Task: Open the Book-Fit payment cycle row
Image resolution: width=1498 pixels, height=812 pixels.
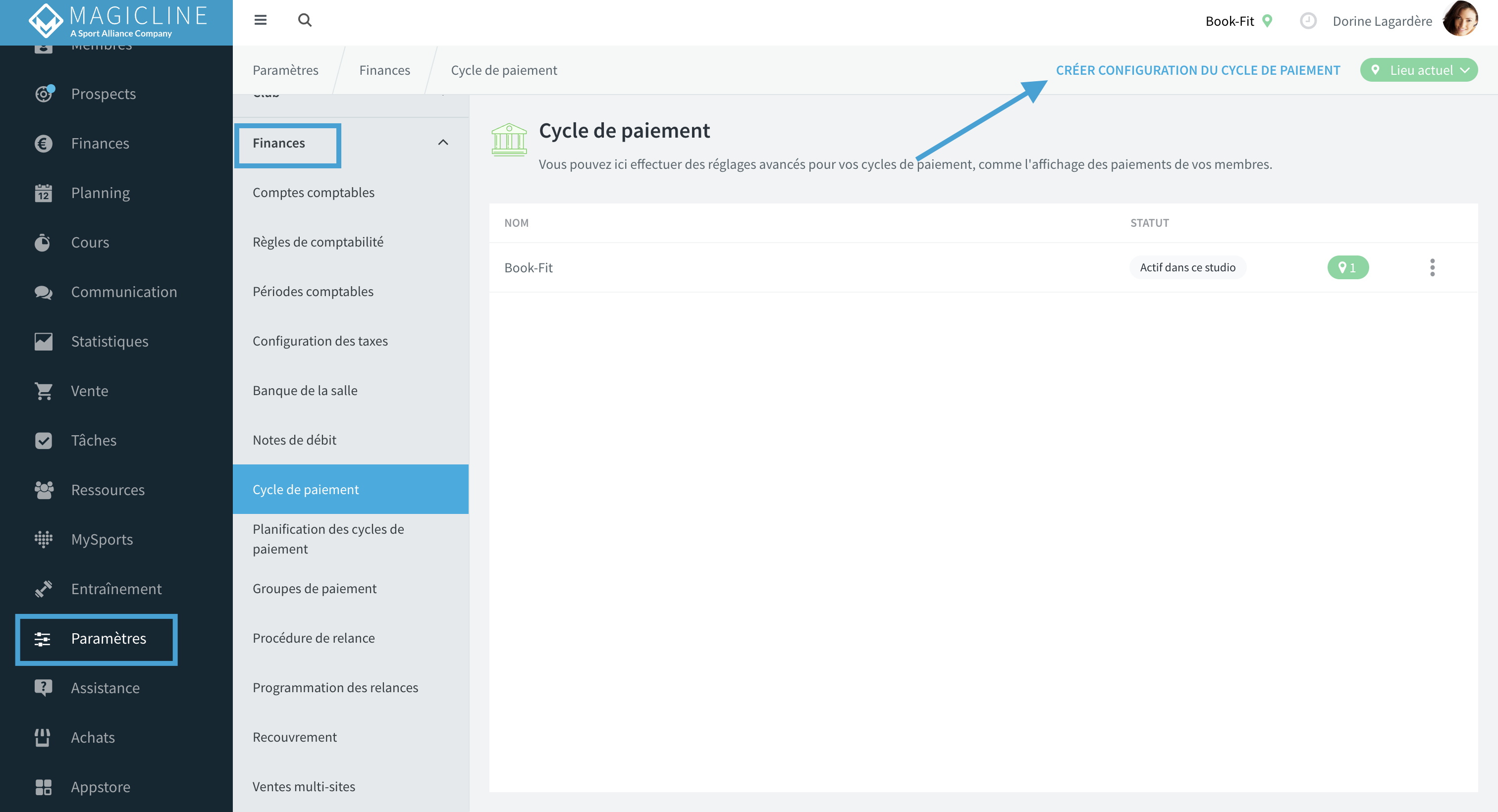Action: point(983,267)
